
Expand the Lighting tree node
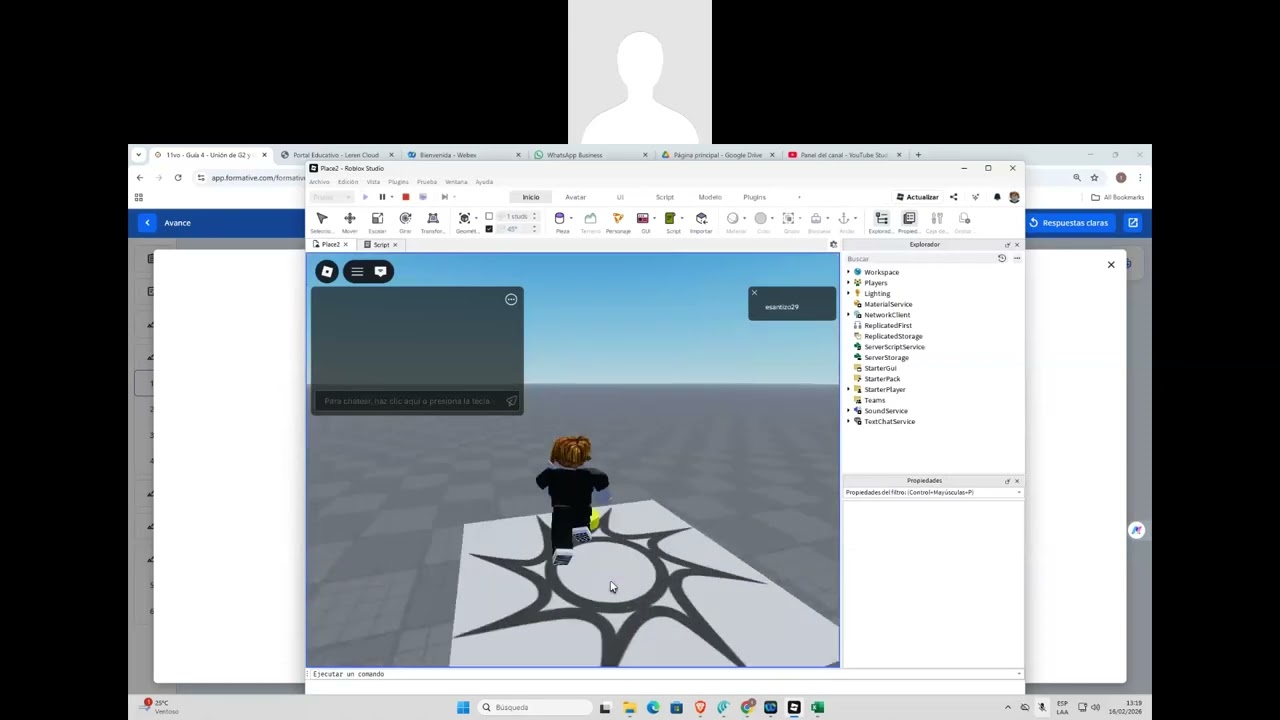(x=849, y=294)
